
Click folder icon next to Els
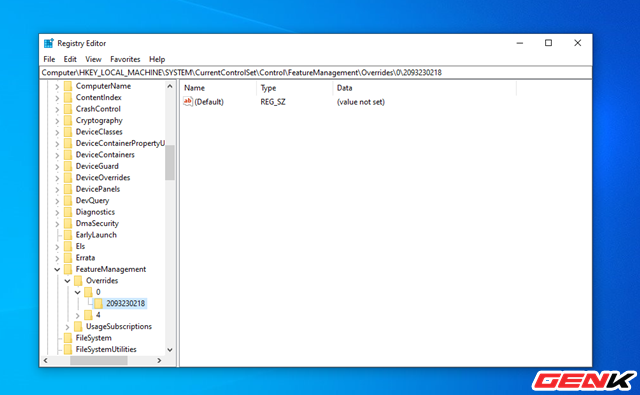click(x=68, y=246)
